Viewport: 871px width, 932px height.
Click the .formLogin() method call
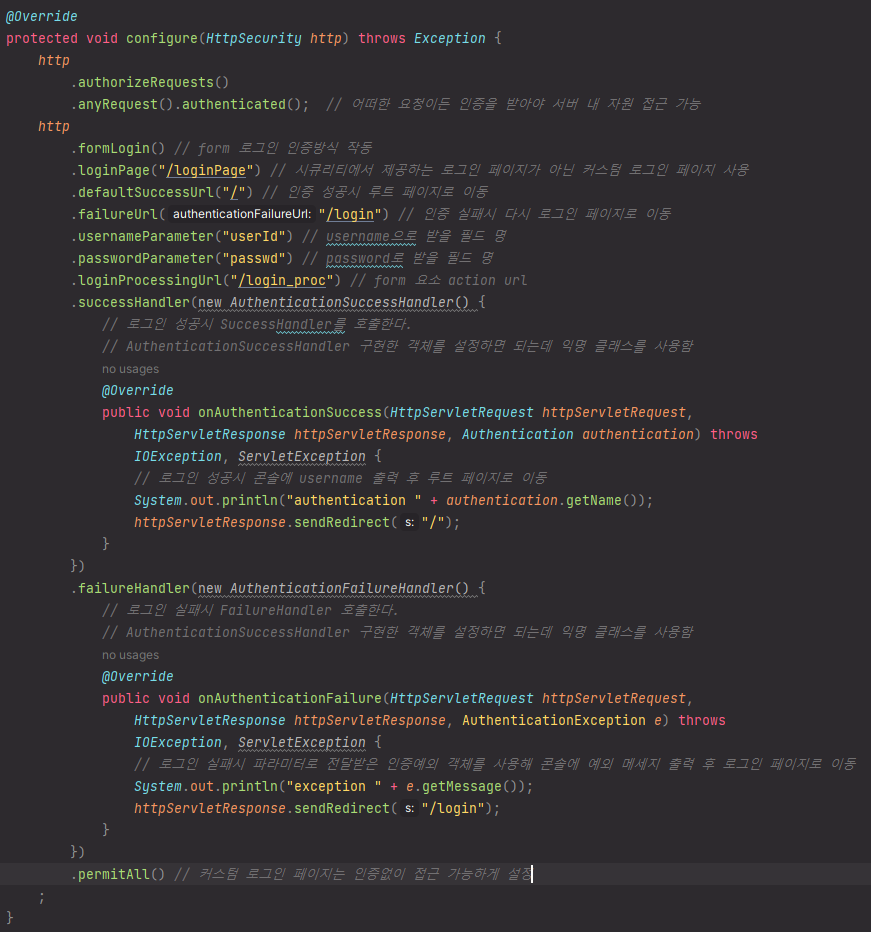(118, 149)
